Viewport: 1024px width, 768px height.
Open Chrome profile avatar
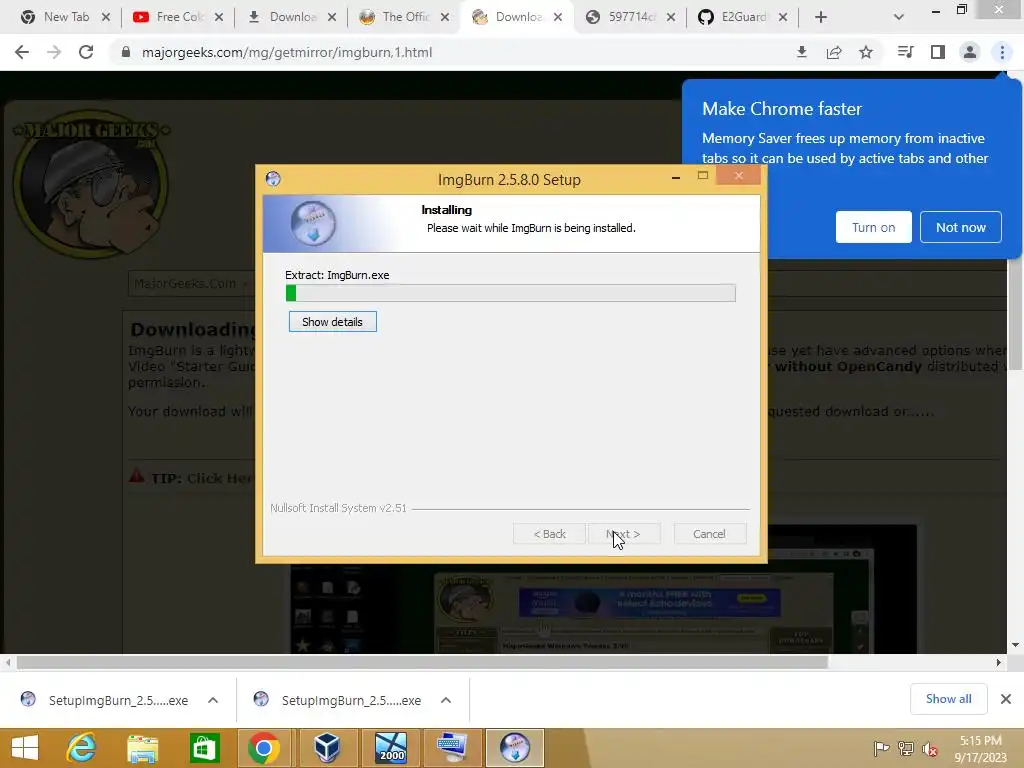970,52
